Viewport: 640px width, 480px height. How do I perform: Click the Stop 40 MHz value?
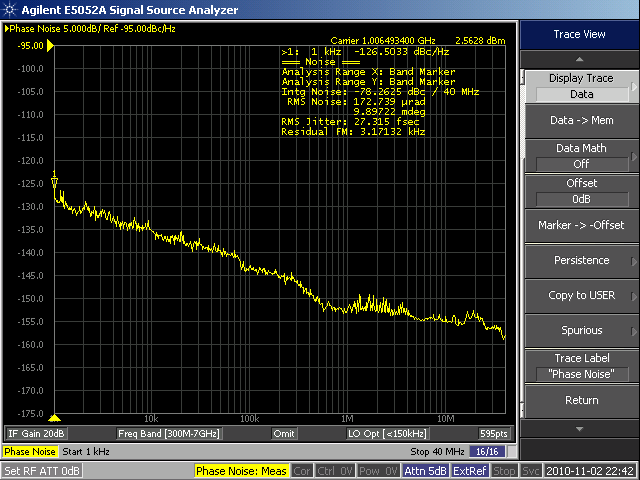437,452
